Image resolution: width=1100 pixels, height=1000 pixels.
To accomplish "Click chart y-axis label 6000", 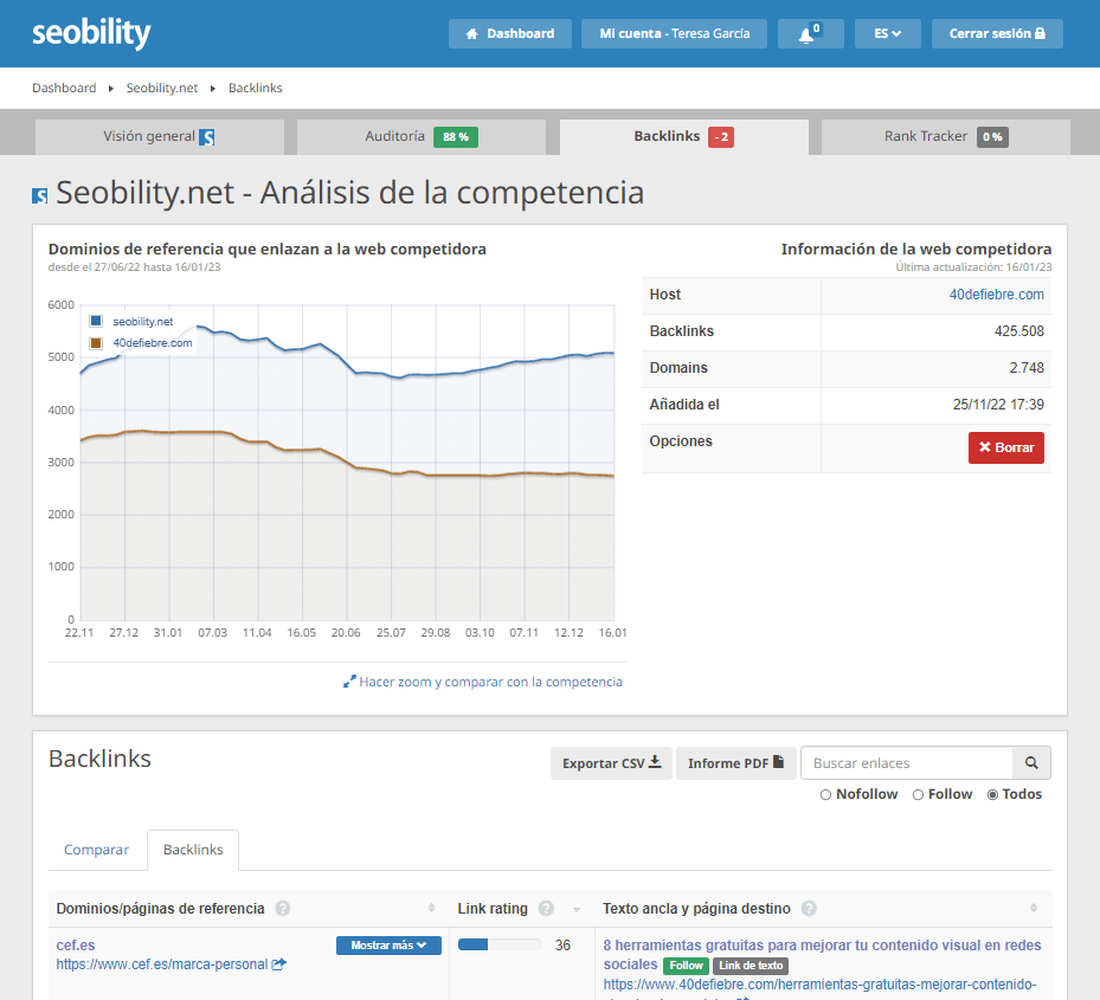I will (61, 305).
